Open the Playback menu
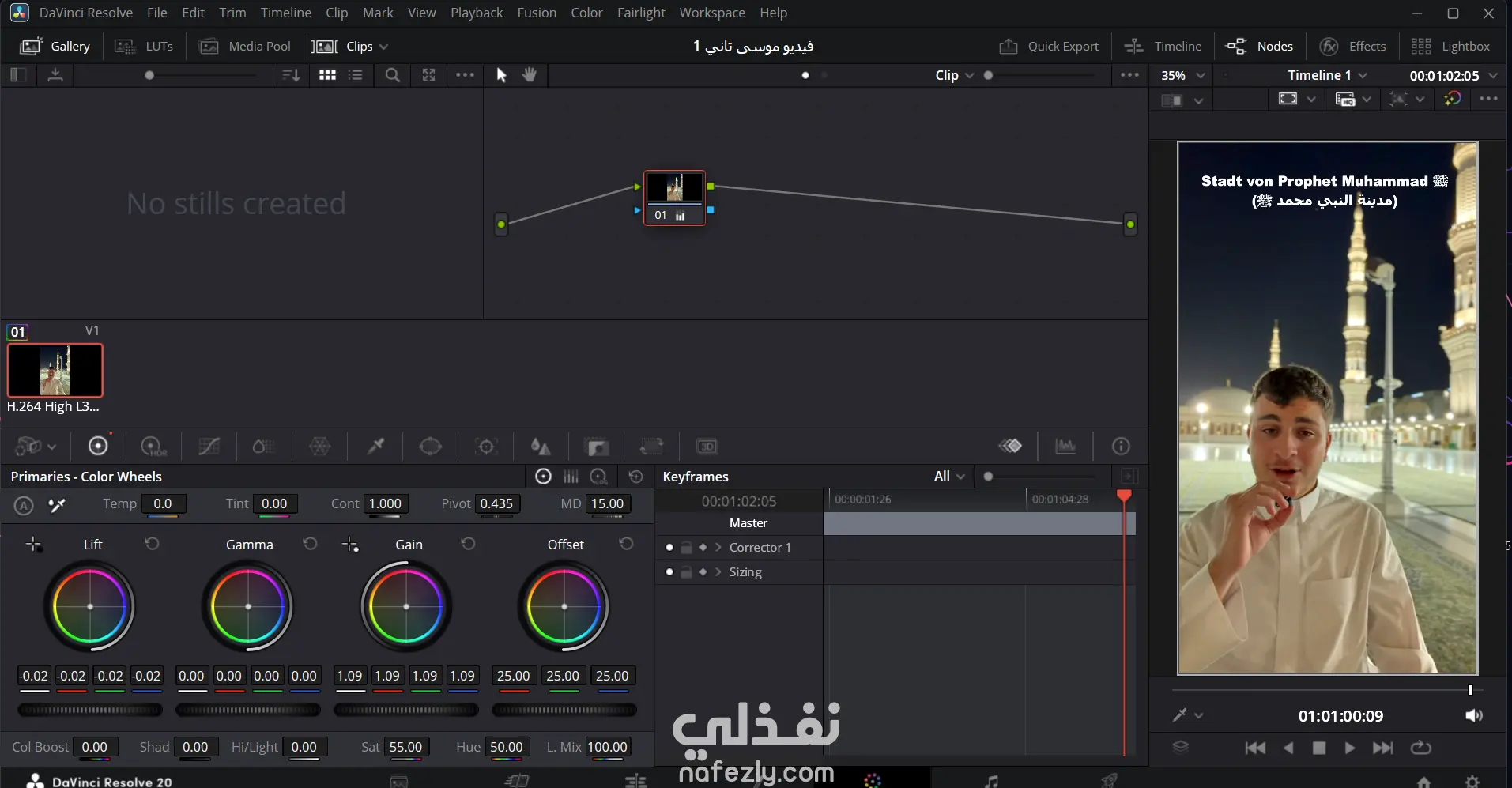1512x788 pixels. coord(477,13)
